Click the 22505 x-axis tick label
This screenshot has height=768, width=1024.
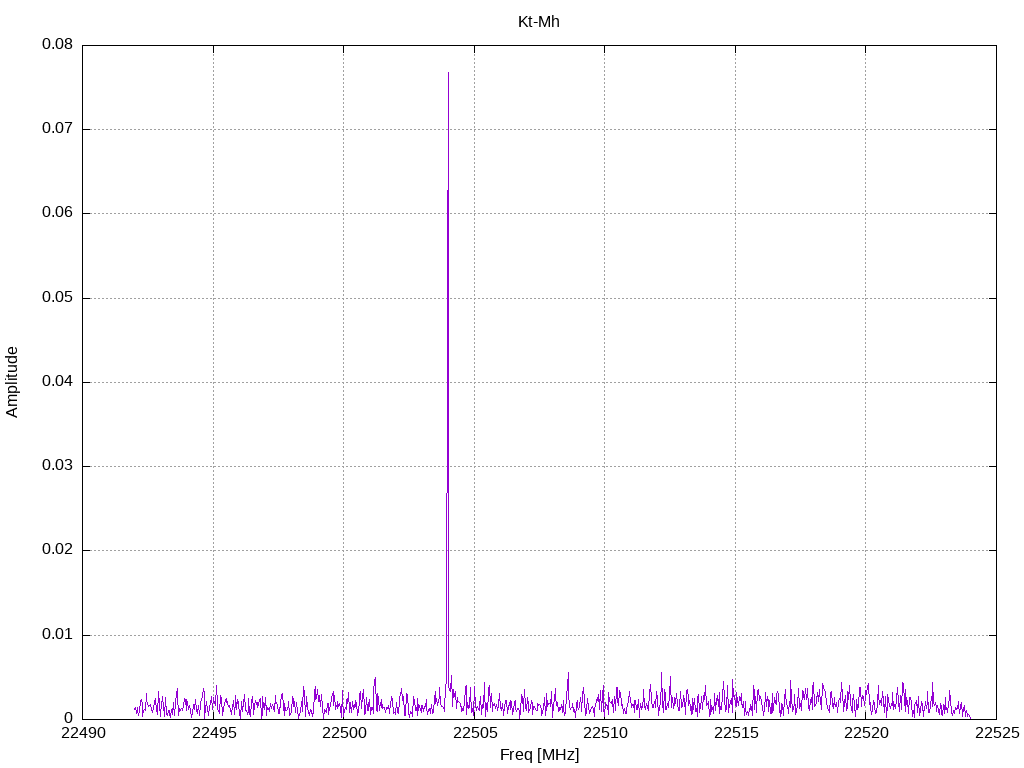tap(474, 735)
